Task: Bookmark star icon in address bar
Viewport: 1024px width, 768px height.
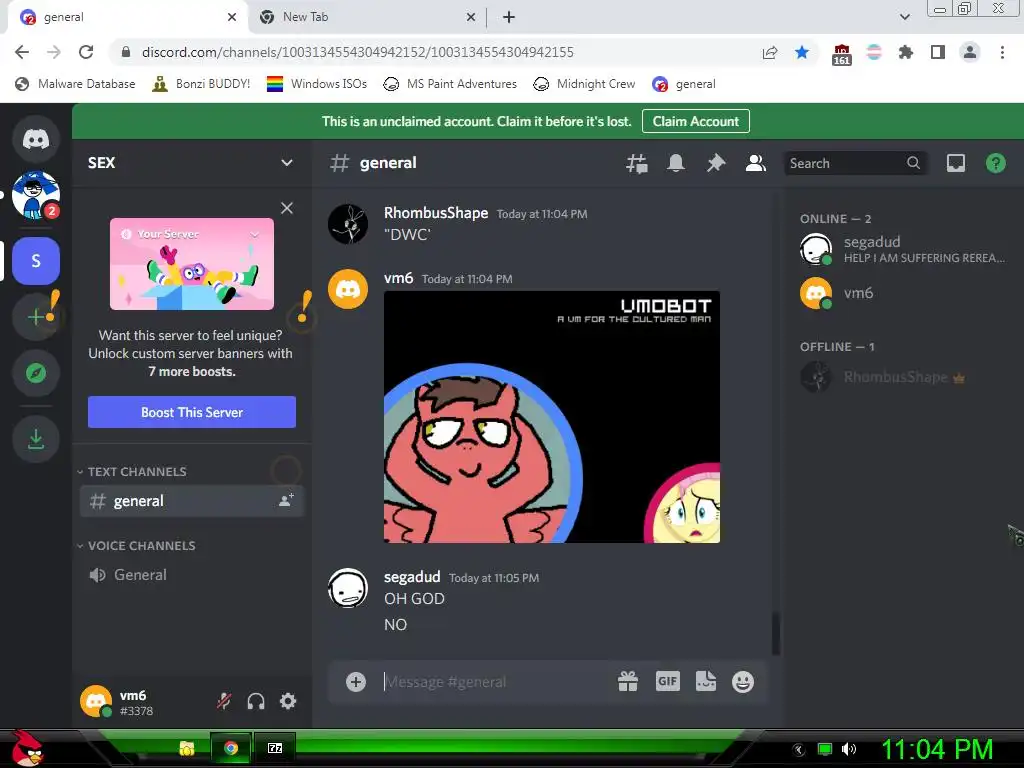Action: pyautogui.click(x=802, y=52)
